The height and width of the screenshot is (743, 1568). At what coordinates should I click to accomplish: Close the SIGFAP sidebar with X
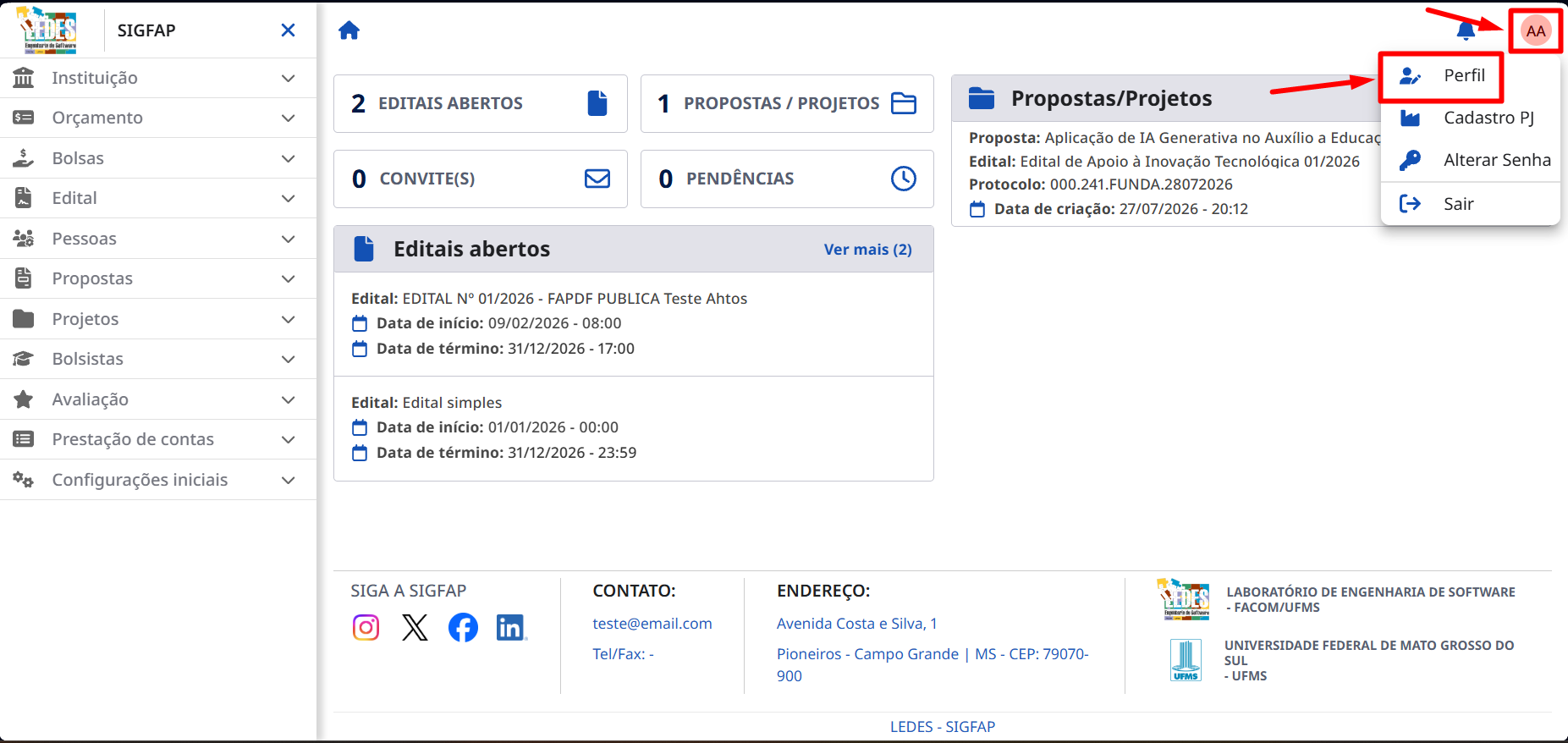(288, 30)
